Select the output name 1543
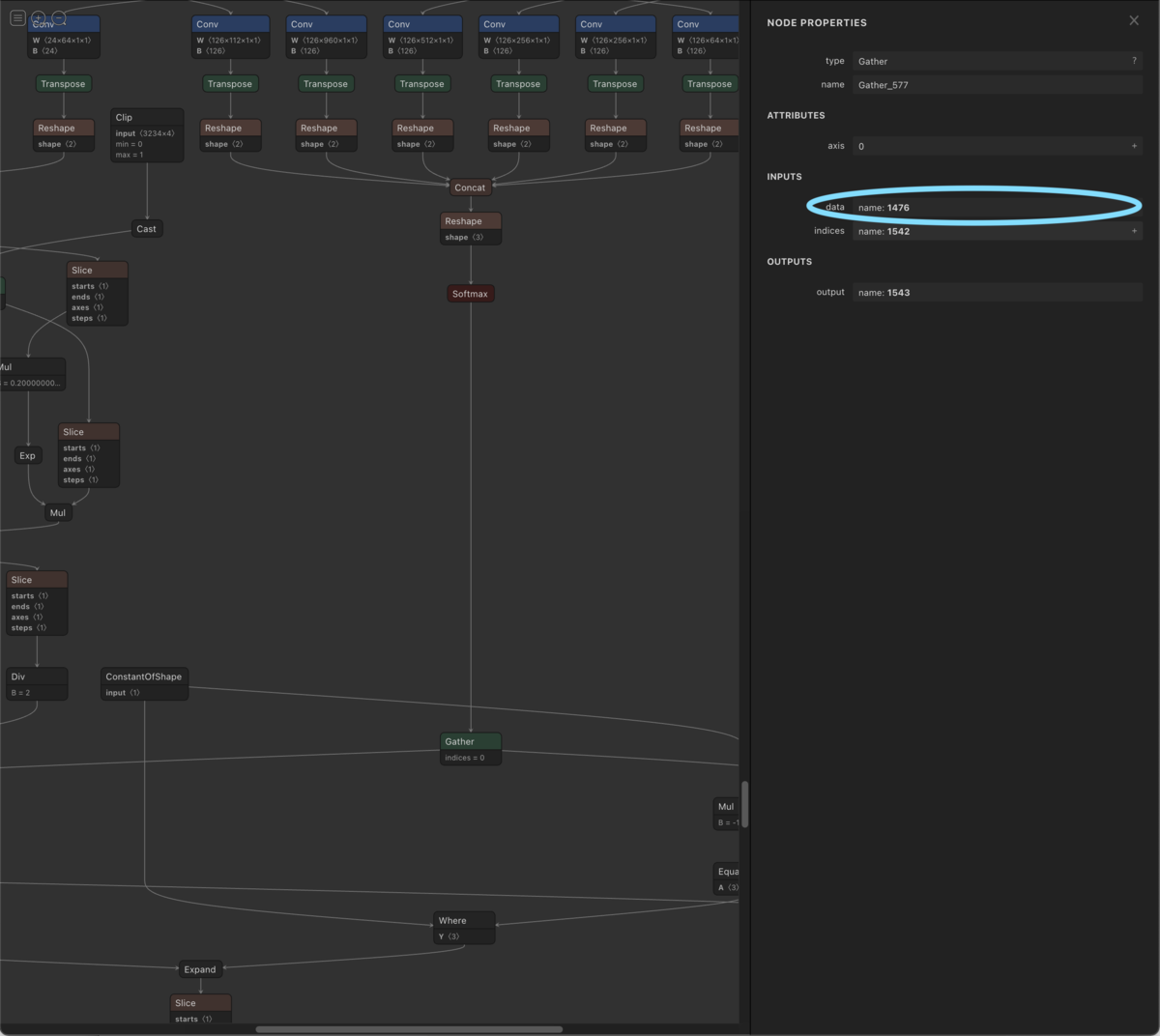This screenshot has width=1160, height=1036. (x=997, y=293)
